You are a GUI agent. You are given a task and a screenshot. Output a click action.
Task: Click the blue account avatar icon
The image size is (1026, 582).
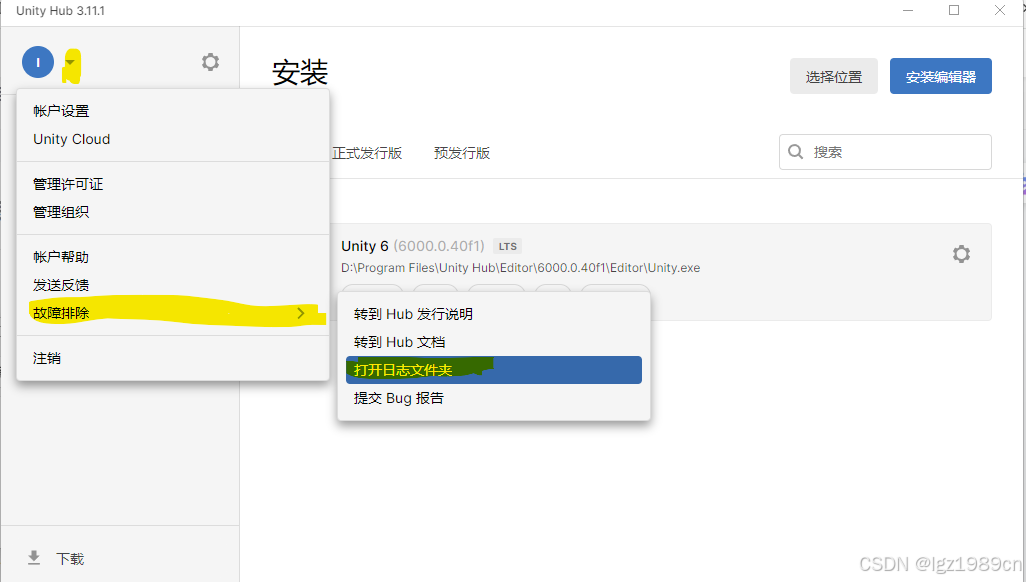tap(38, 62)
